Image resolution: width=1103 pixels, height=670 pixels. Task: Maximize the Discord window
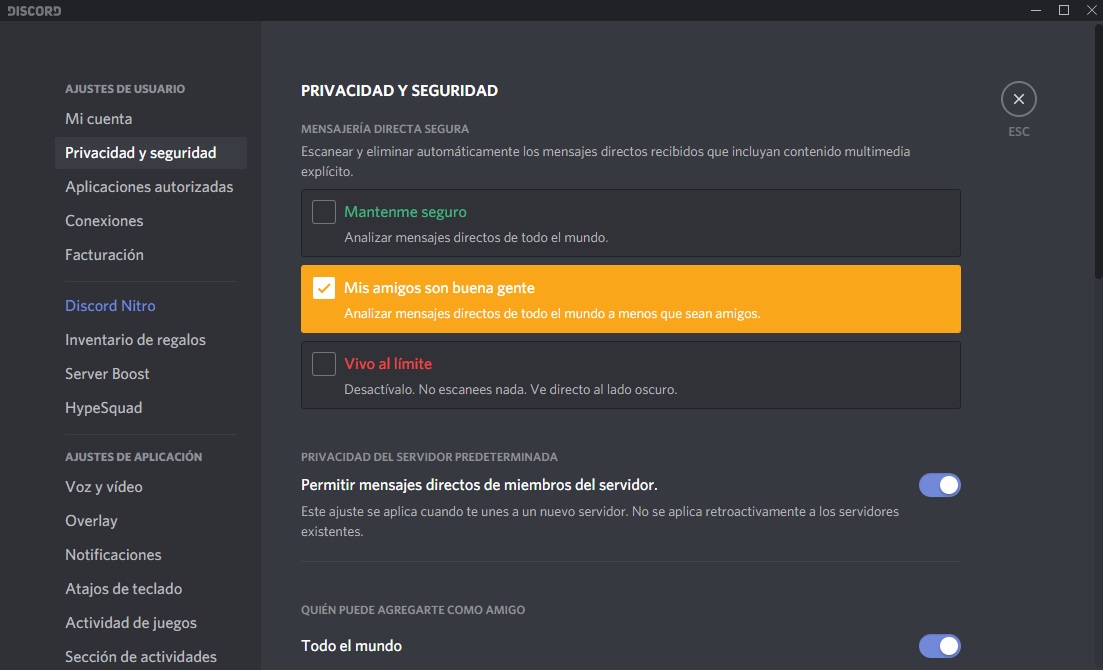[x=1064, y=10]
